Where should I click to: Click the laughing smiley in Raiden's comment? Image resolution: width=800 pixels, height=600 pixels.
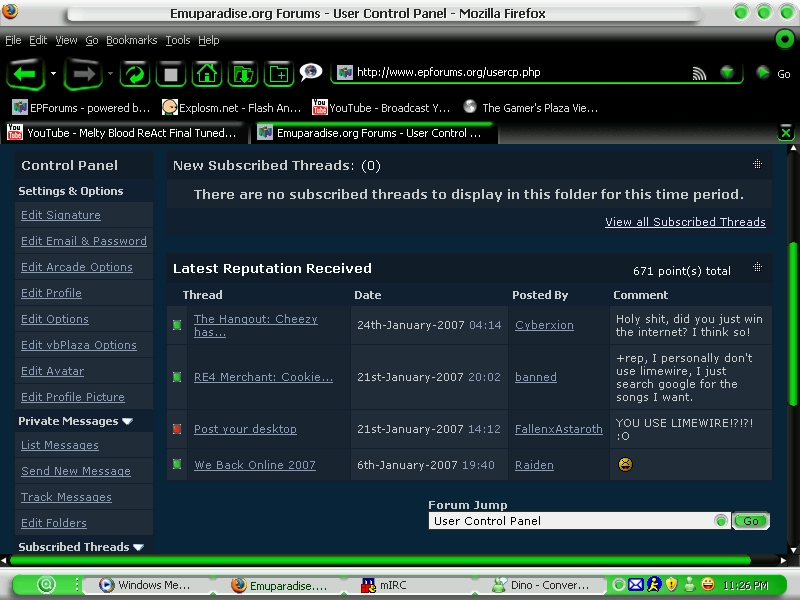tap(625, 464)
